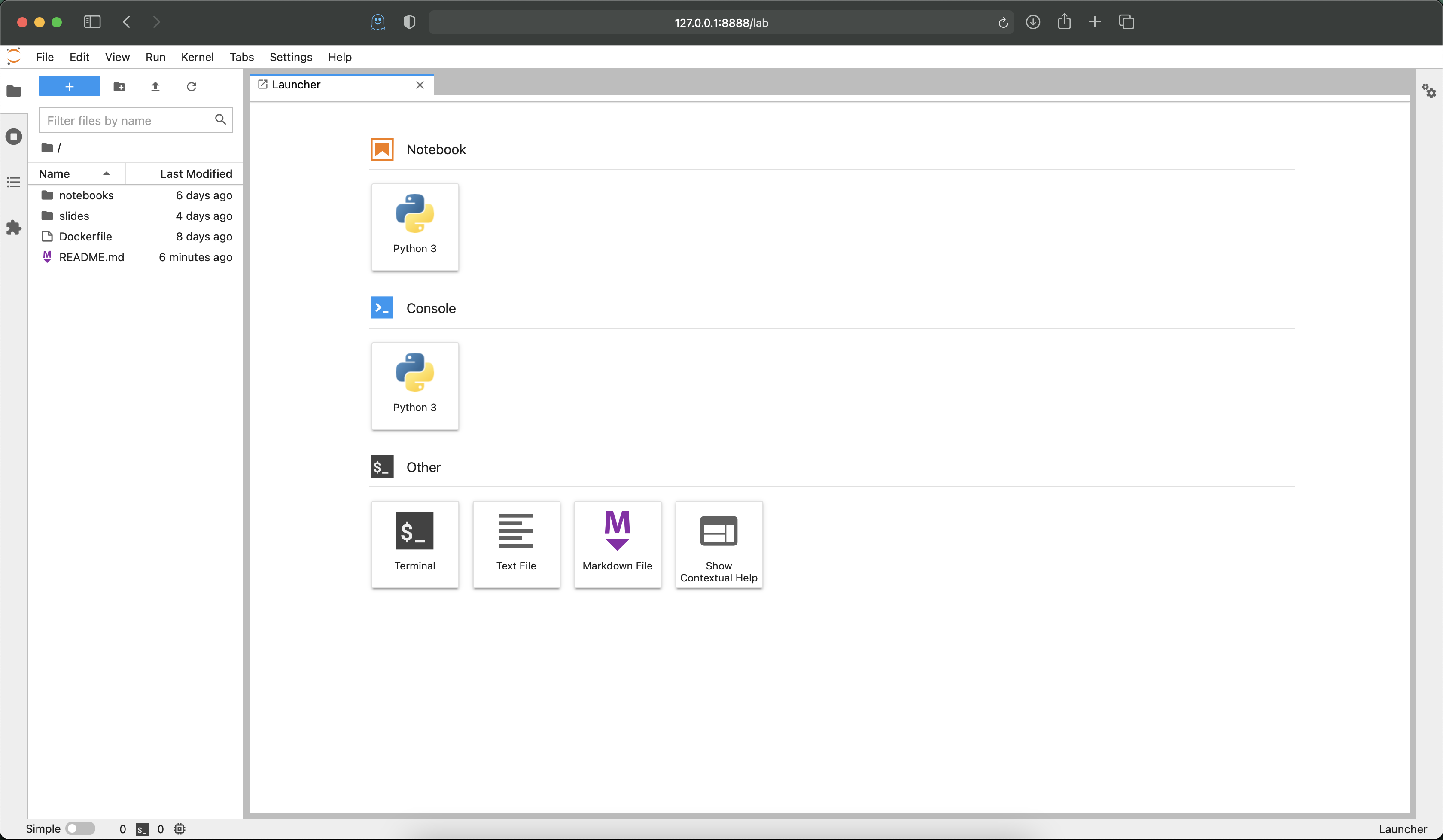Click the Upload Files icon
Screen dimensions: 1443x840
[155, 86]
